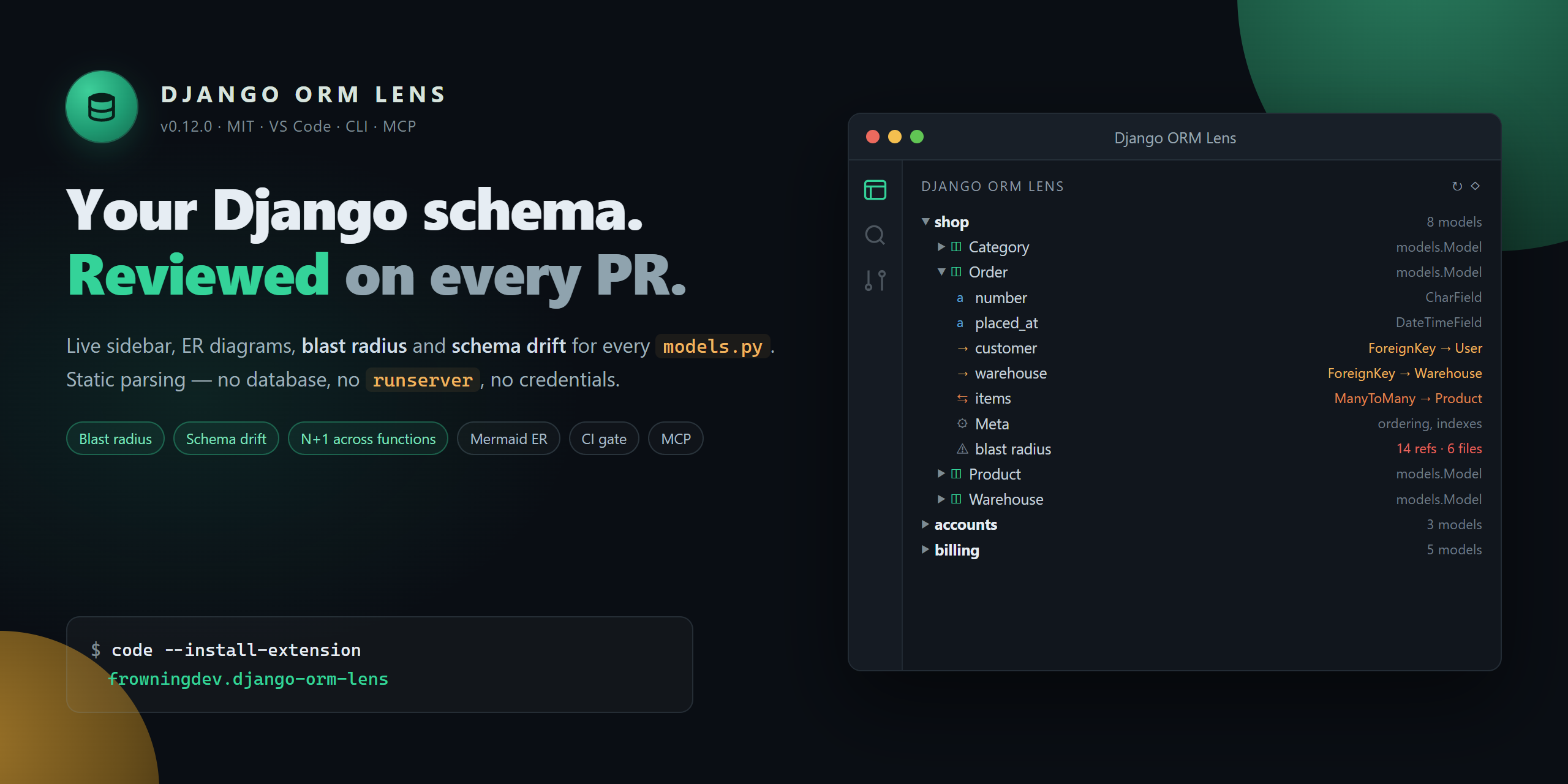The width and height of the screenshot is (1568, 784).
Task: Expand the billing app
Action: click(x=925, y=549)
